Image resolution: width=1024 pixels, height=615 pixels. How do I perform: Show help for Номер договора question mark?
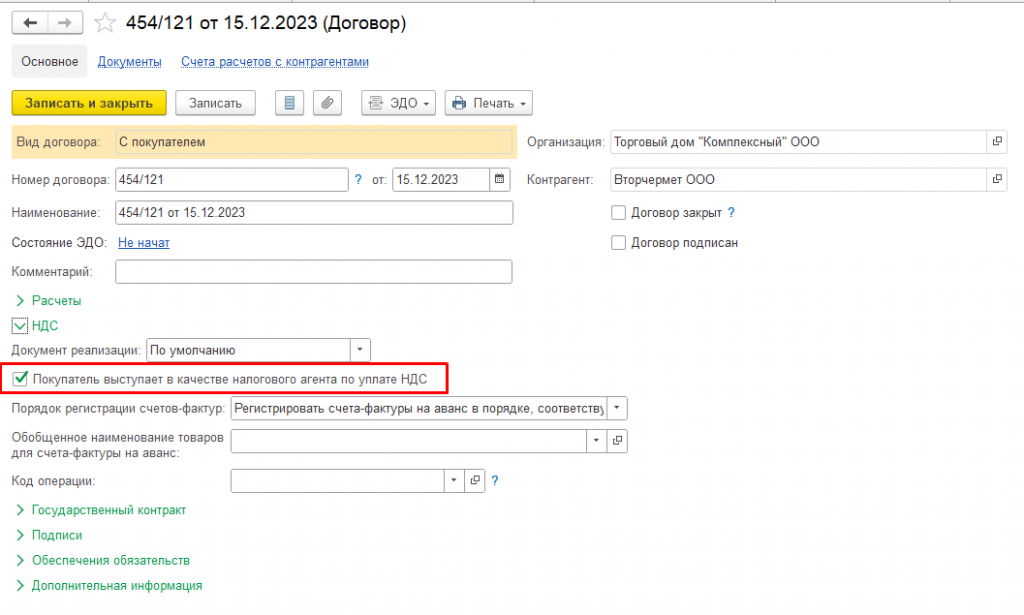click(358, 180)
